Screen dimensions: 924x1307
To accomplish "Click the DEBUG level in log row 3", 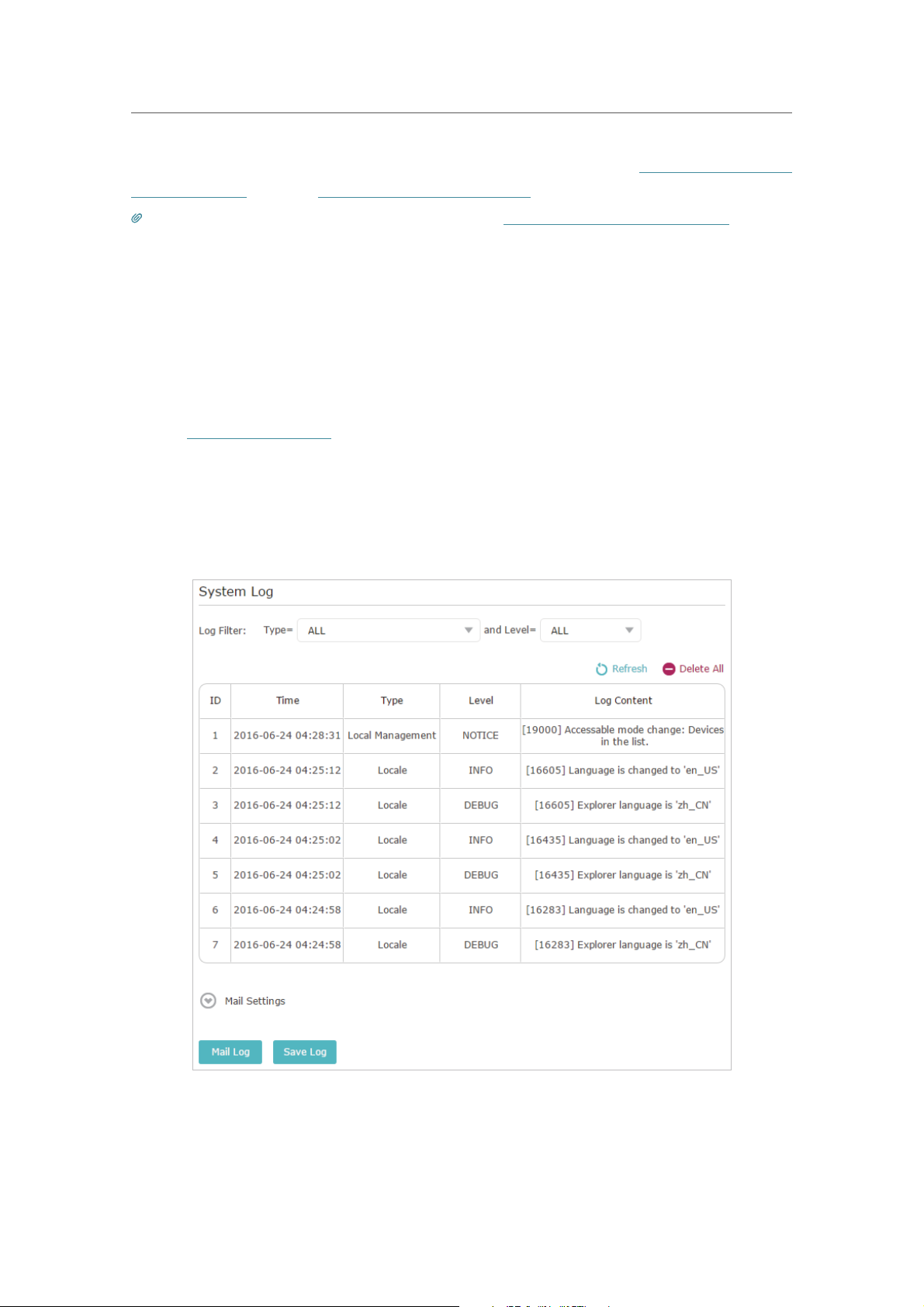I will tap(481, 806).
